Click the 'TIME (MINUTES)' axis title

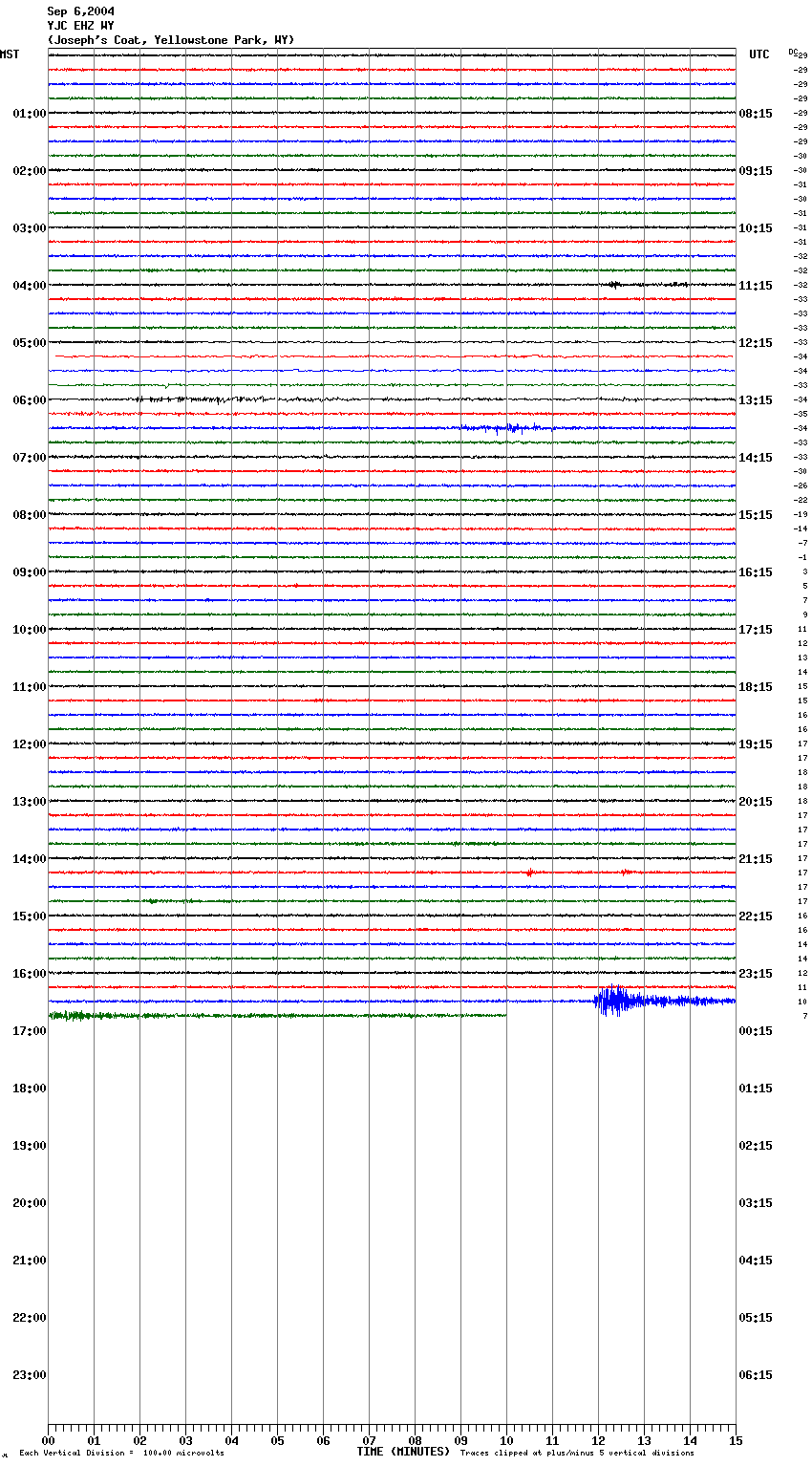coord(403,1452)
